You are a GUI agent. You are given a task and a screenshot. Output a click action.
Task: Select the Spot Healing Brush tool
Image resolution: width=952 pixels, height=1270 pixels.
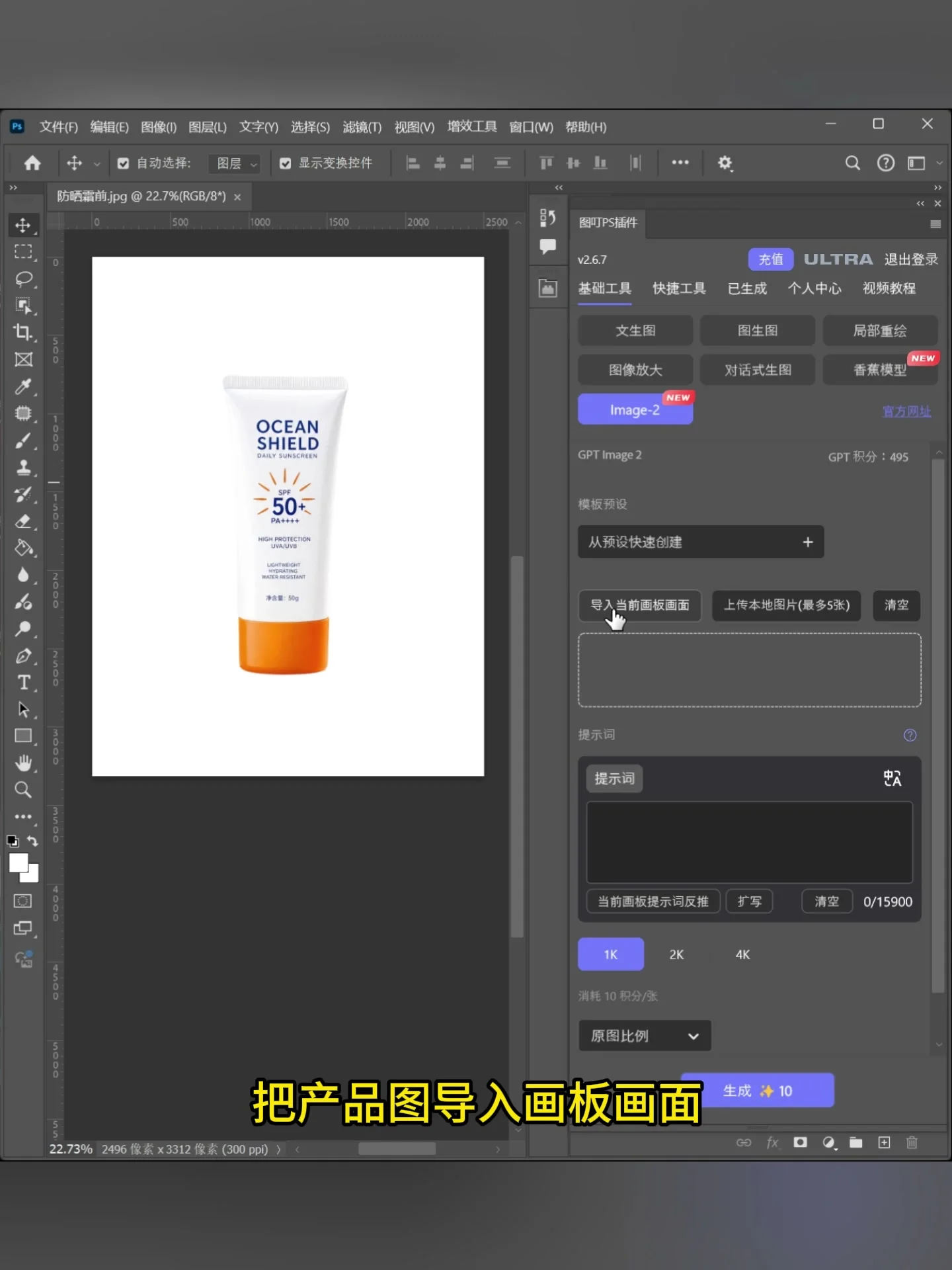[23, 413]
